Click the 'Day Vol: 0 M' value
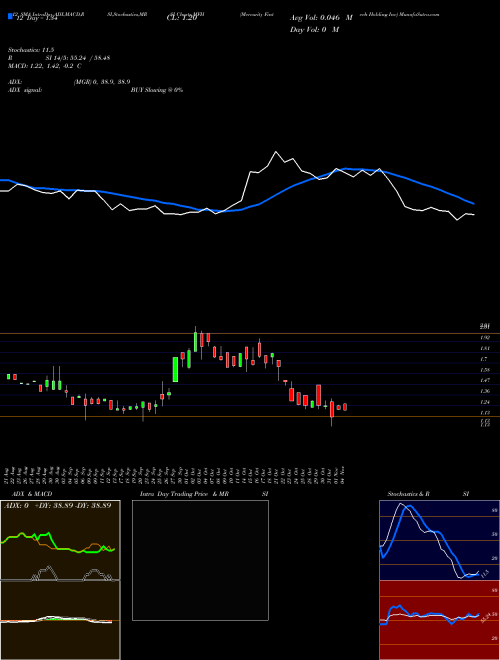Image resolution: width=500 pixels, height=660 pixels. [x=314, y=30]
